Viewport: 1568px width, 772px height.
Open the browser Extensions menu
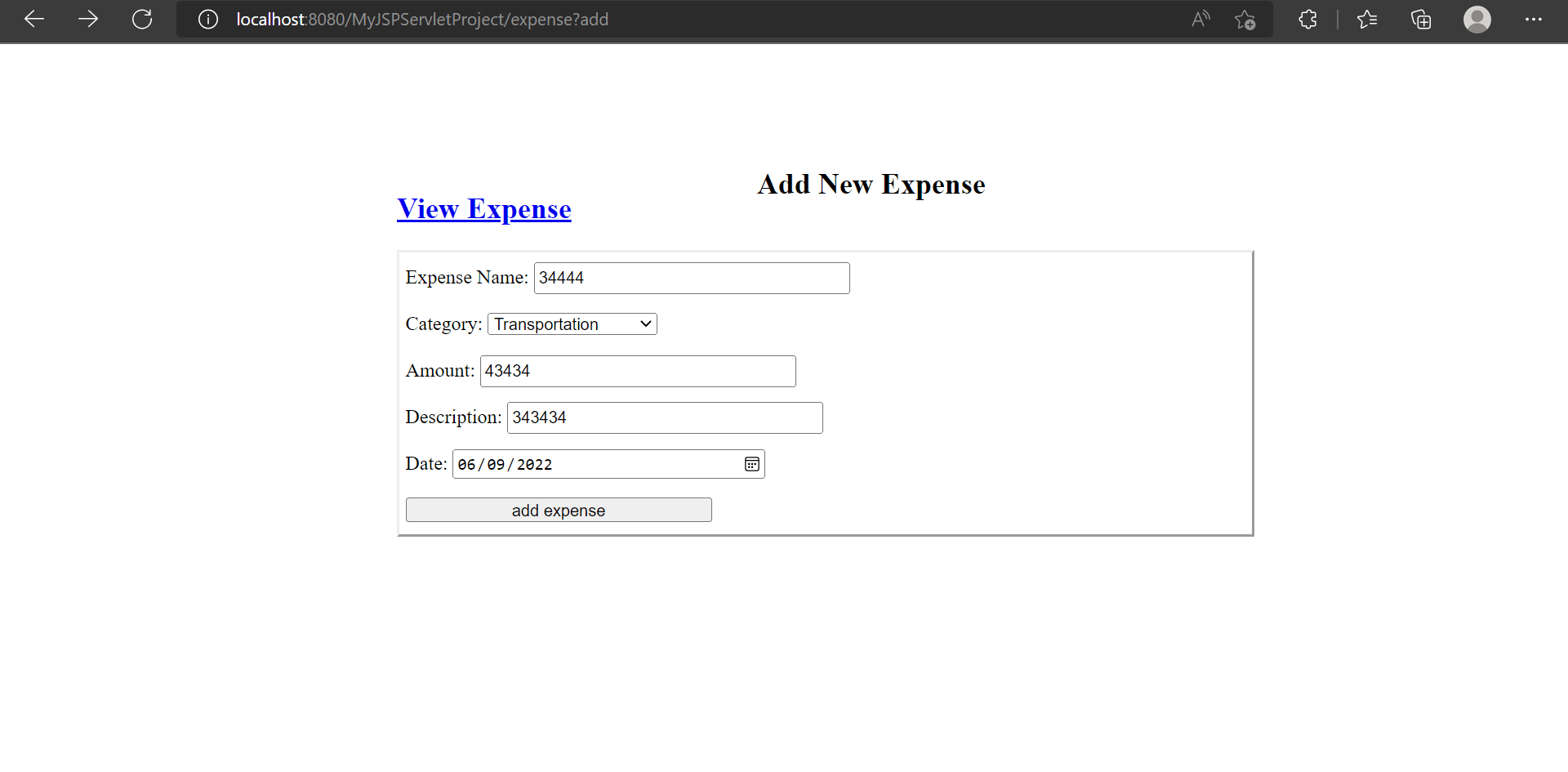1307,19
